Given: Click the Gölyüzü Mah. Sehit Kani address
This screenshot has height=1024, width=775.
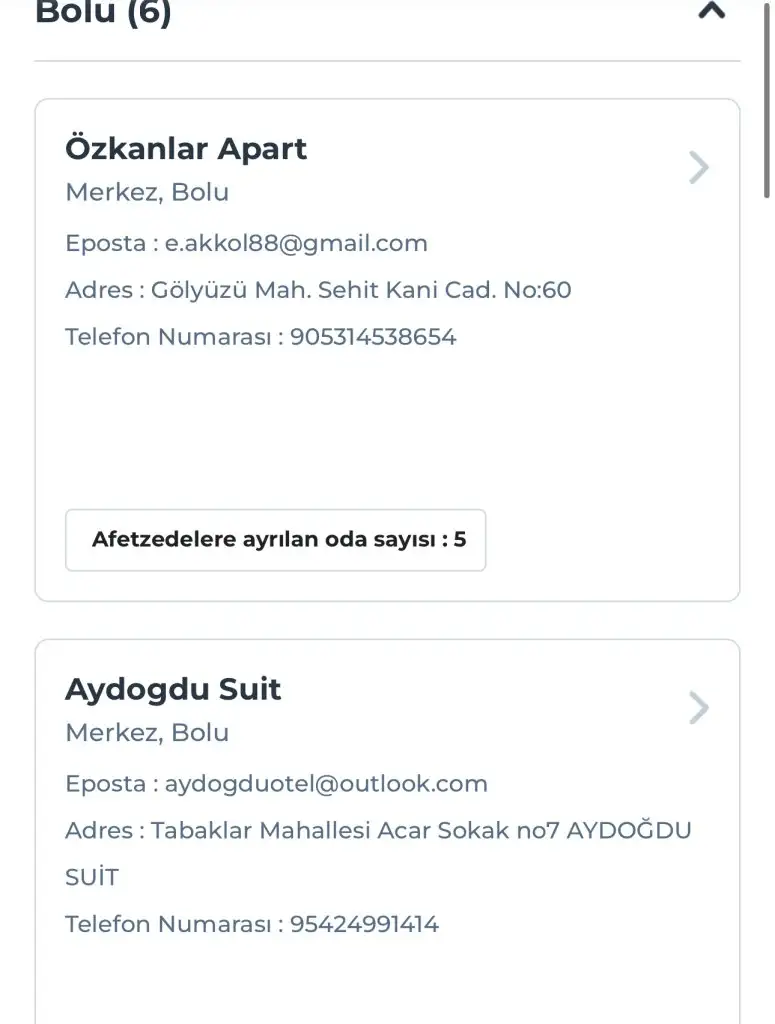Looking at the screenshot, I should pos(361,290).
